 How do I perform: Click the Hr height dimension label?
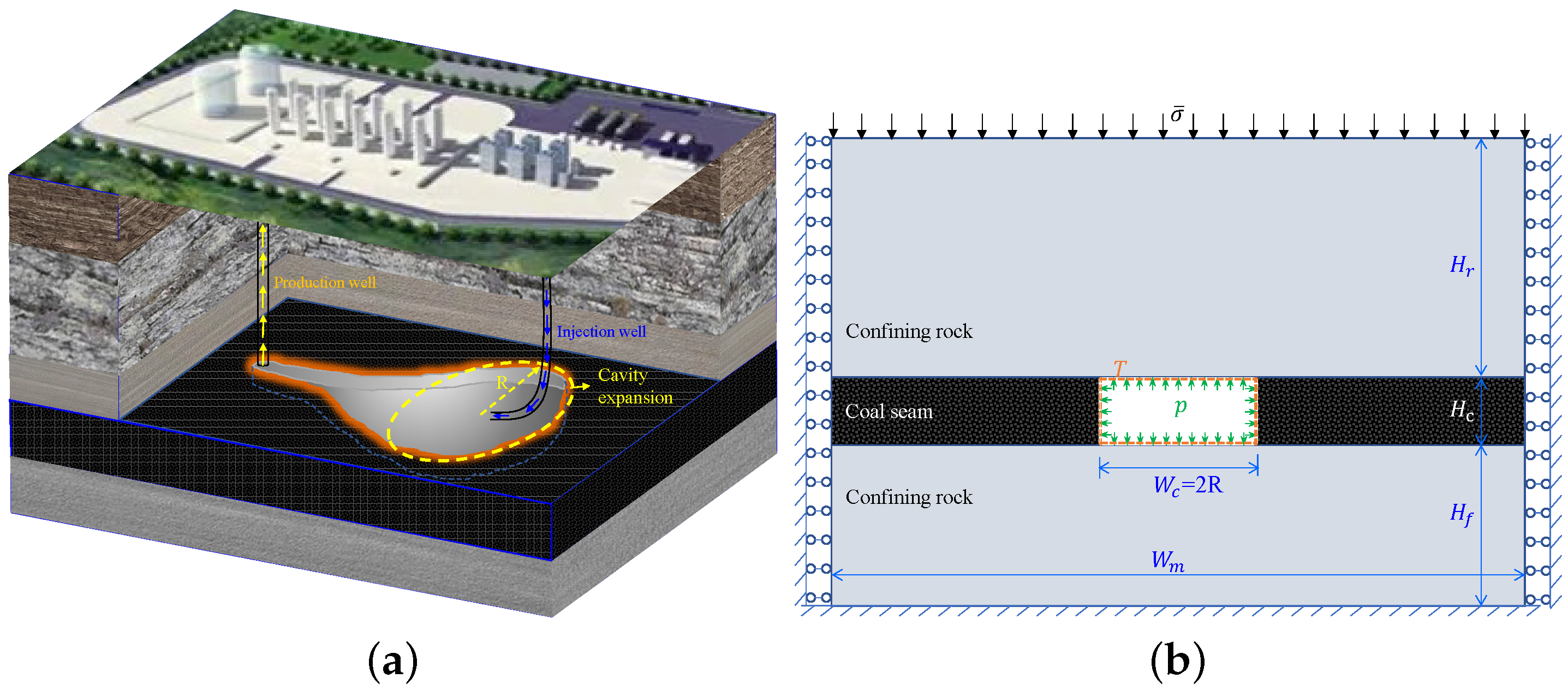pyautogui.click(x=1462, y=265)
